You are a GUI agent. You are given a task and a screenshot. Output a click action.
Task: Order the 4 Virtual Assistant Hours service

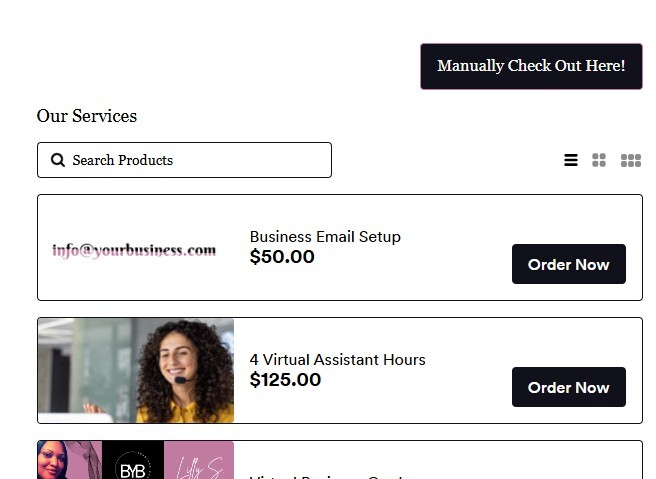pos(568,387)
